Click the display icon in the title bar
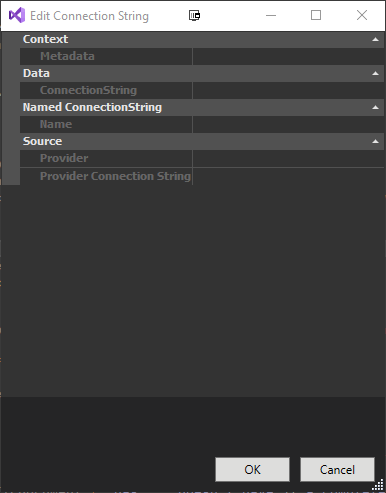 click(x=194, y=15)
